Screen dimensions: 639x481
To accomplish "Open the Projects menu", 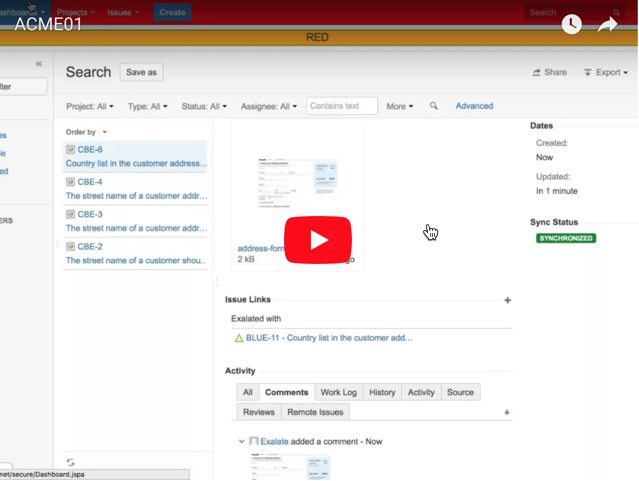I will click(x=75, y=12).
